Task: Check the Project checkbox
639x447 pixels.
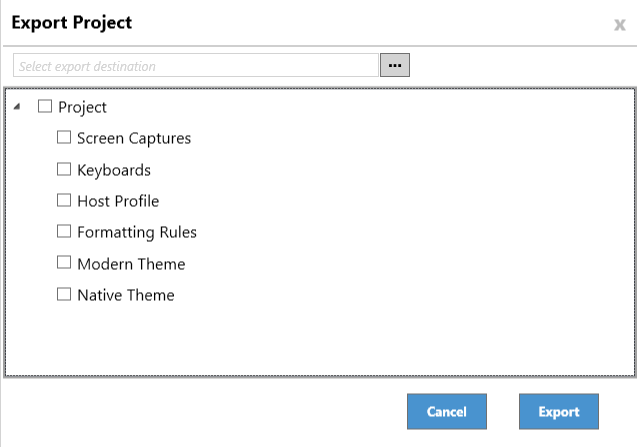Action: pyautogui.click(x=45, y=107)
